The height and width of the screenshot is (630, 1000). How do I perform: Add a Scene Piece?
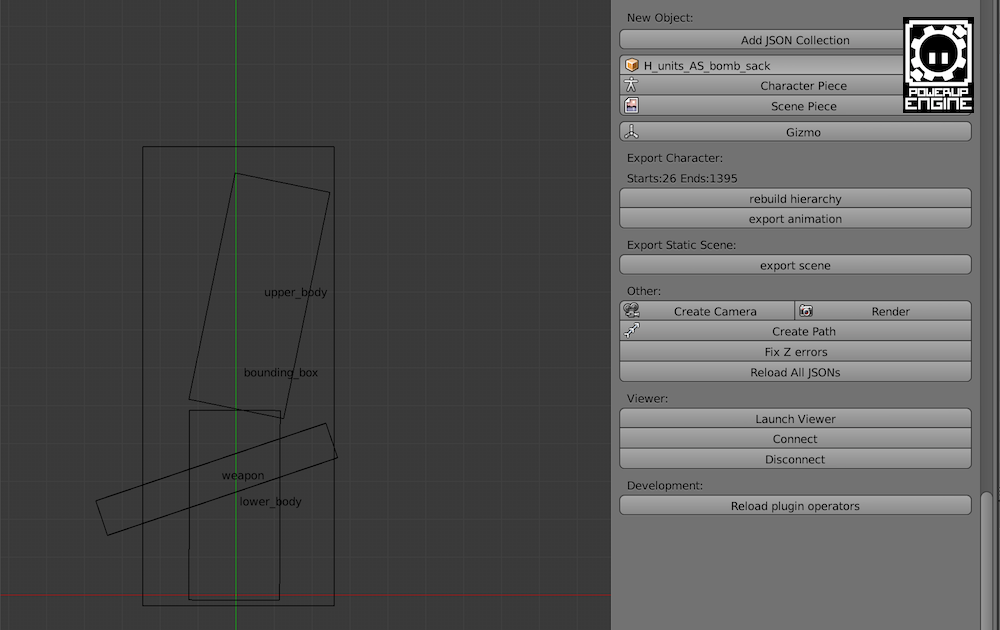[x=795, y=106]
